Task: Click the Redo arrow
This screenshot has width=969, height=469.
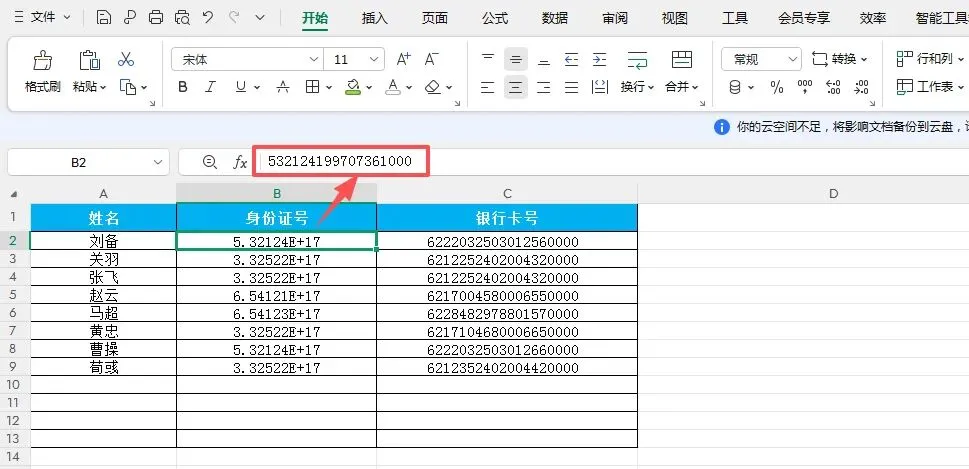Action: pyautogui.click(x=234, y=17)
